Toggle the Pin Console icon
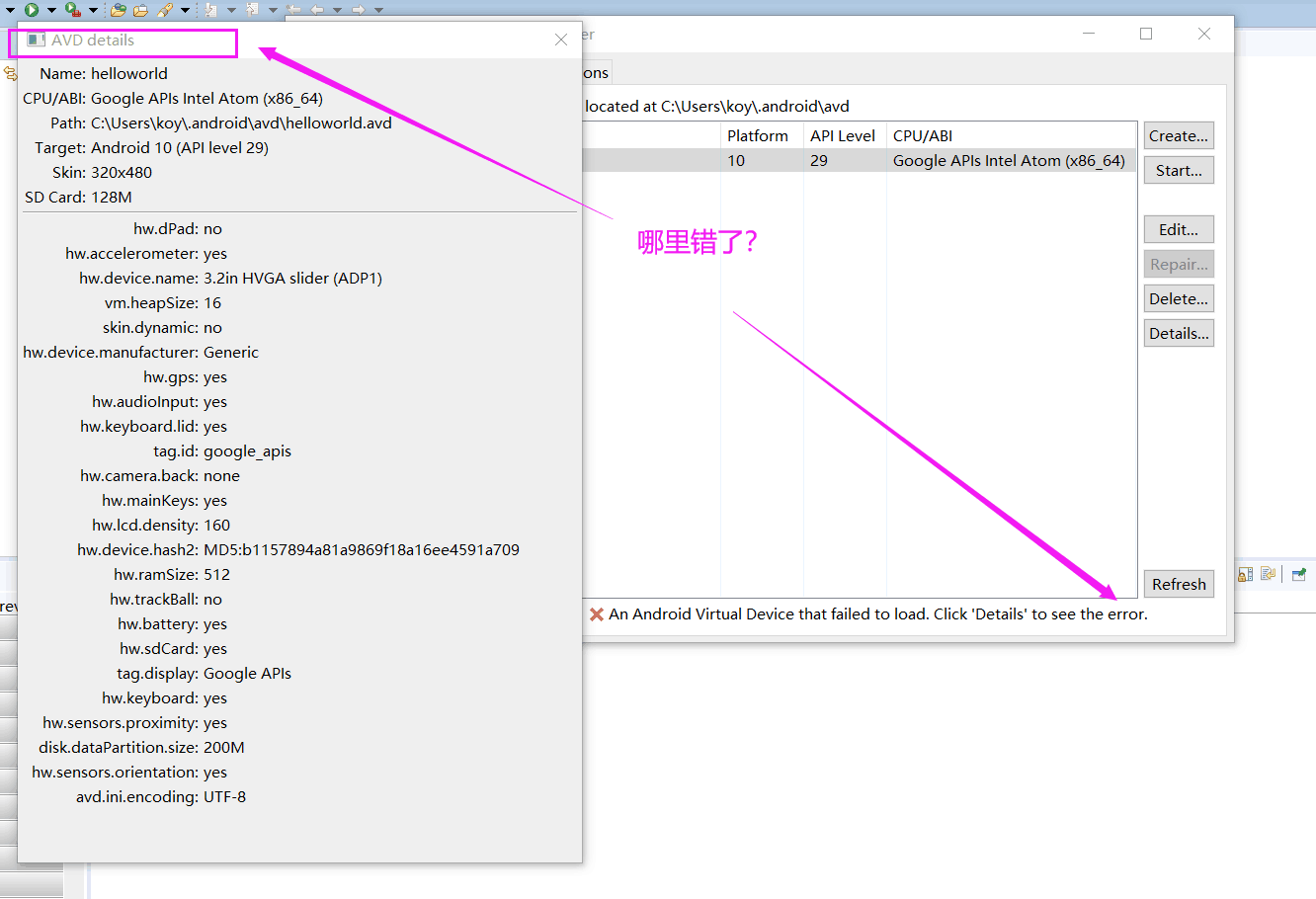This screenshot has height=899, width=1316. 1299,574
